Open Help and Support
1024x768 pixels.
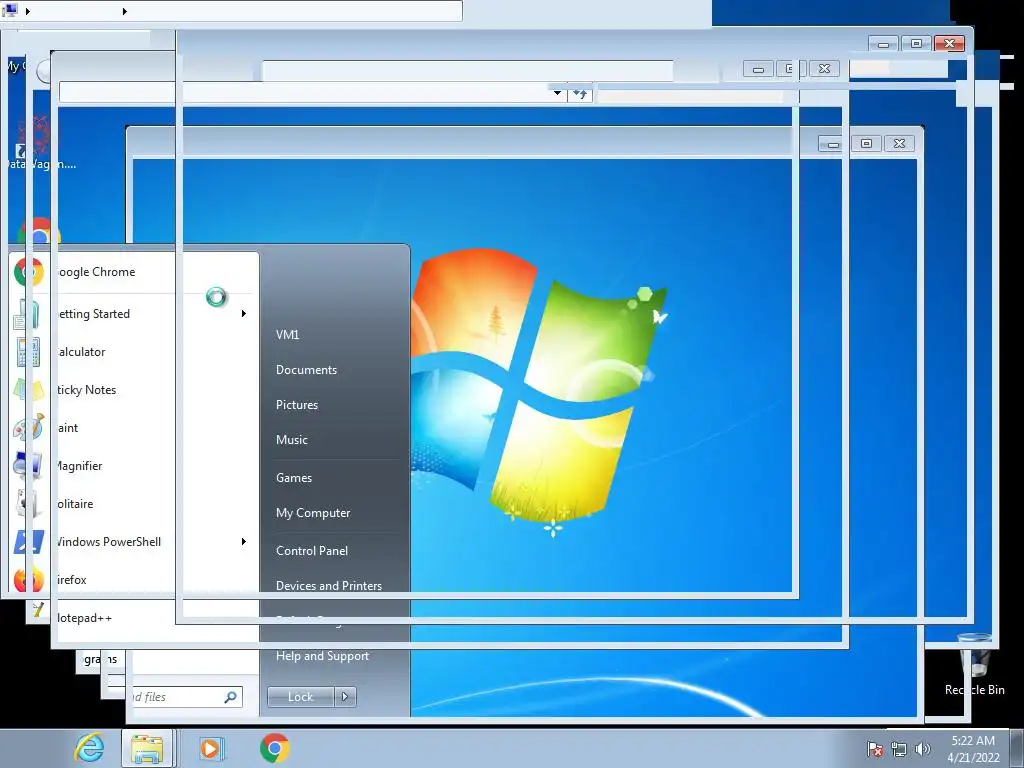coord(322,656)
